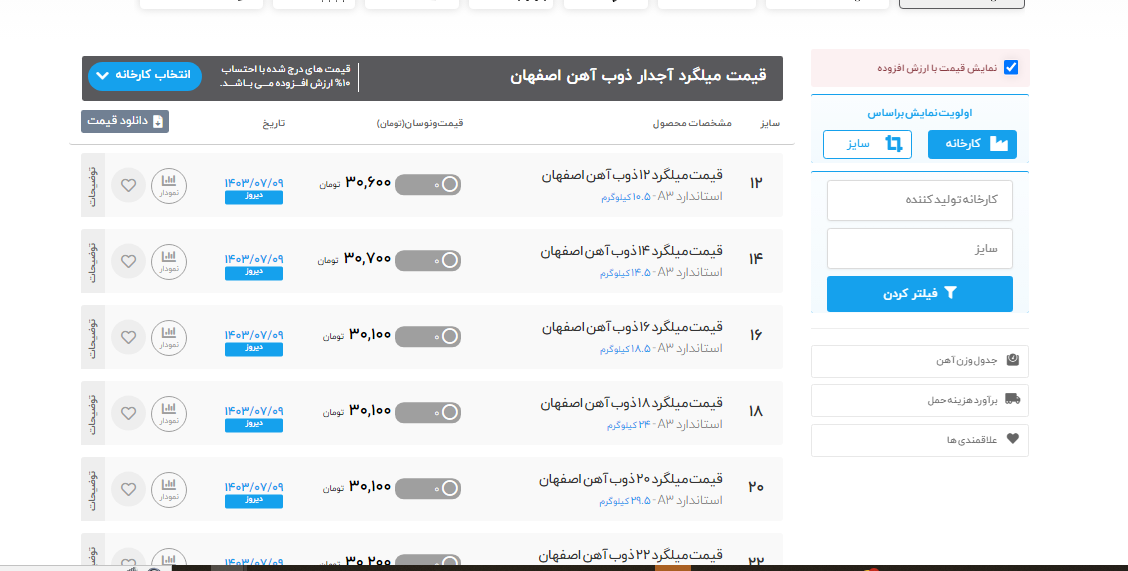The width and height of the screenshot is (1128, 571).
Task: Click the سایز filter input field
Action: coord(919,248)
